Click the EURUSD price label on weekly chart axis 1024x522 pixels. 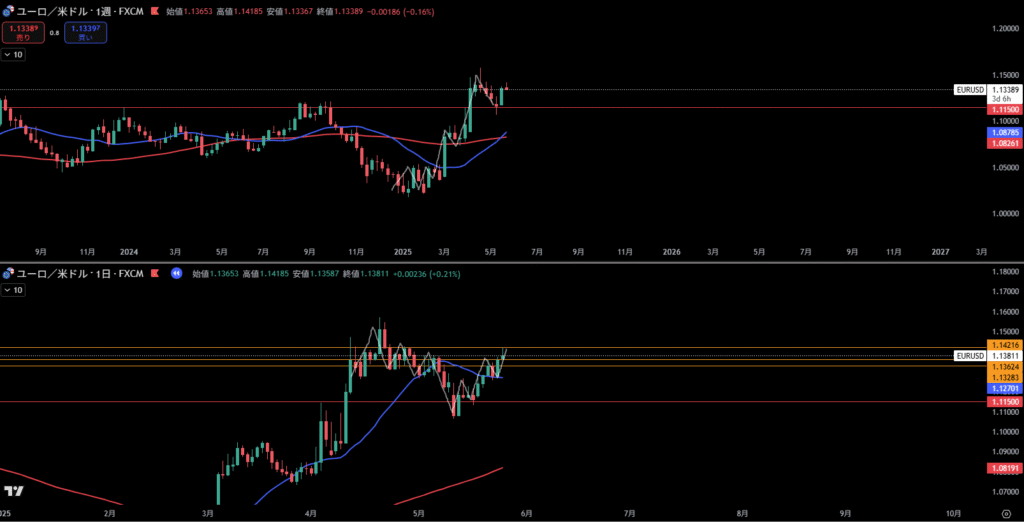[969, 90]
